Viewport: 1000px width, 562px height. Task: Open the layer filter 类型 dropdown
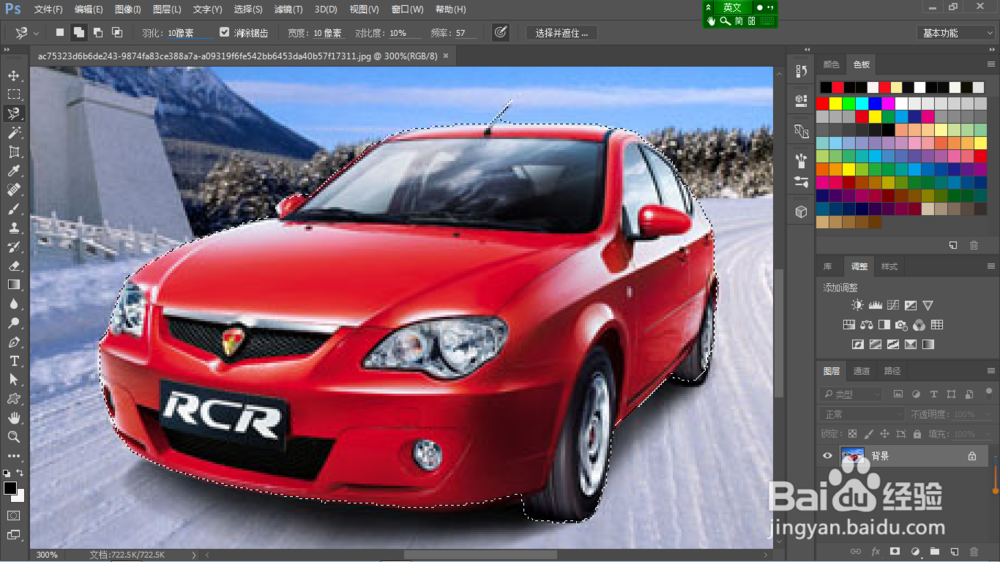click(x=851, y=394)
